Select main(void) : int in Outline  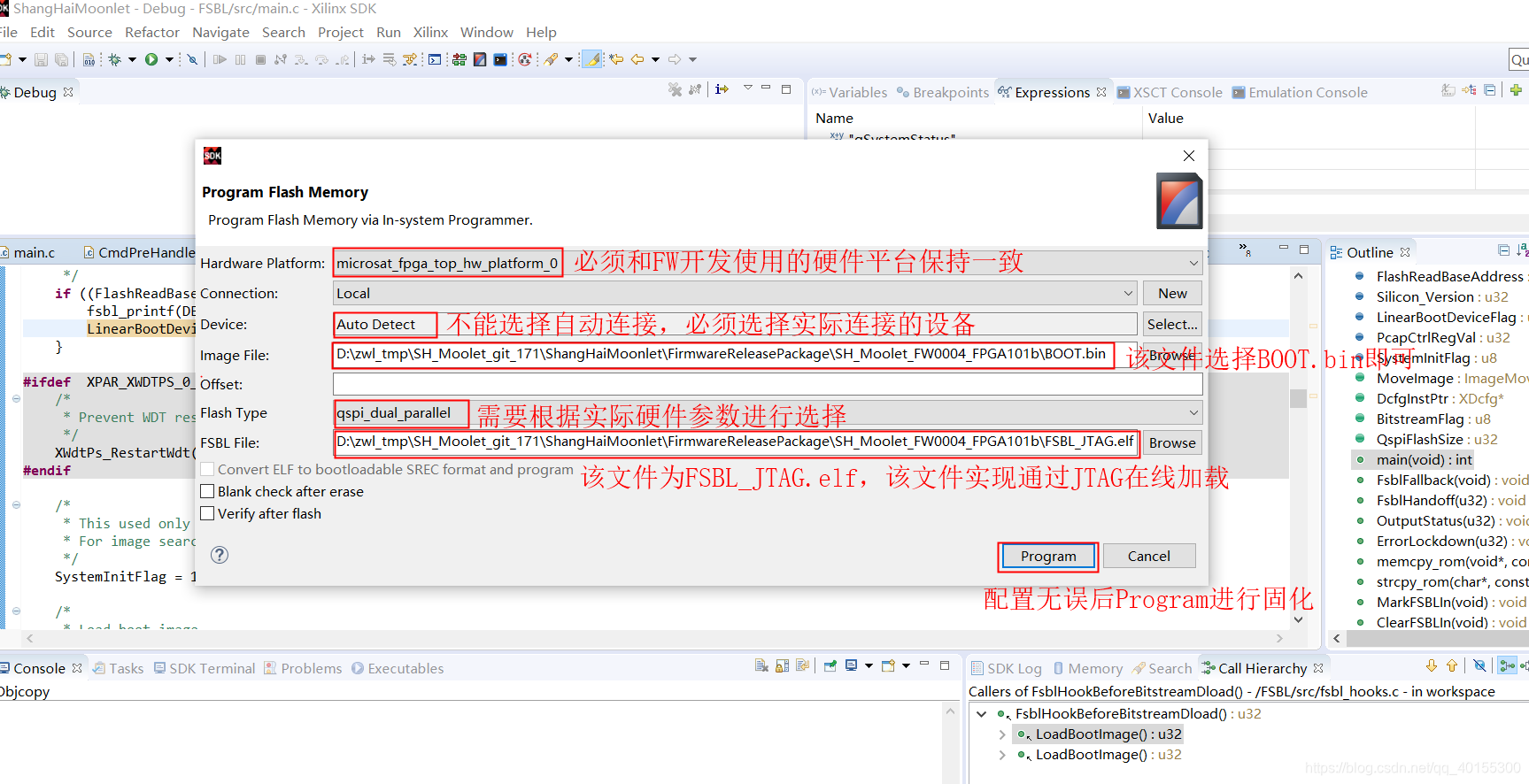pyautogui.click(x=1424, y=459)
